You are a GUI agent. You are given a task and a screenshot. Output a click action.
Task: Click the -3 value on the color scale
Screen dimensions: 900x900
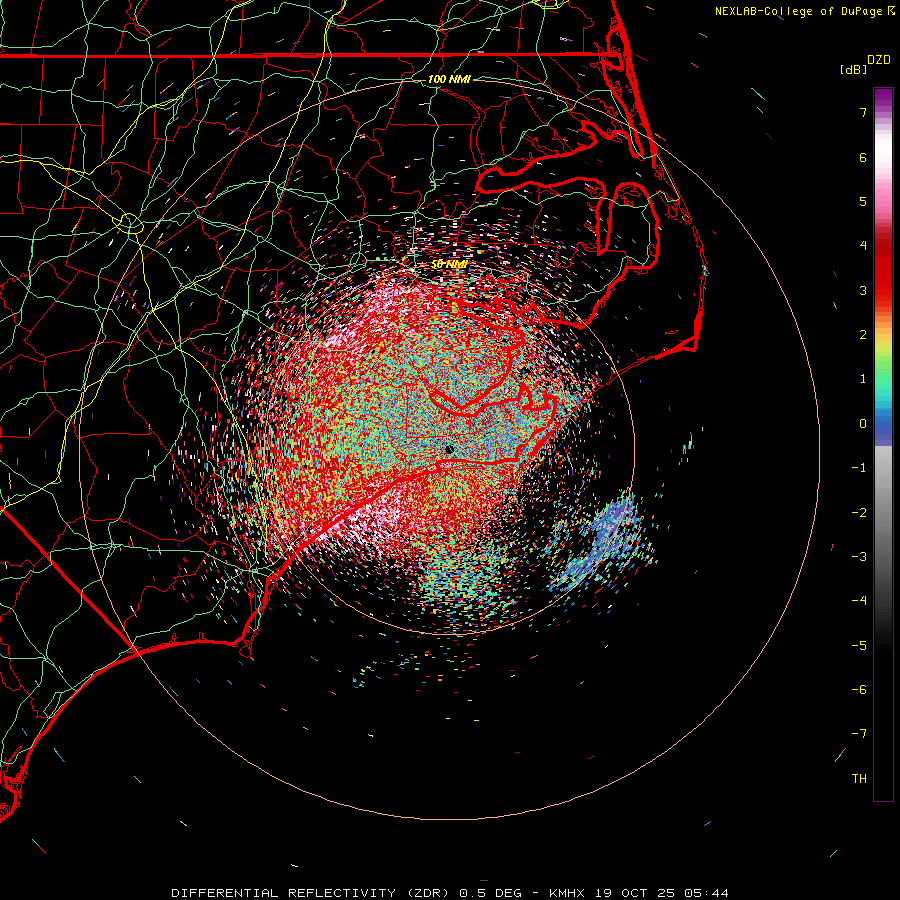(859, 557)
